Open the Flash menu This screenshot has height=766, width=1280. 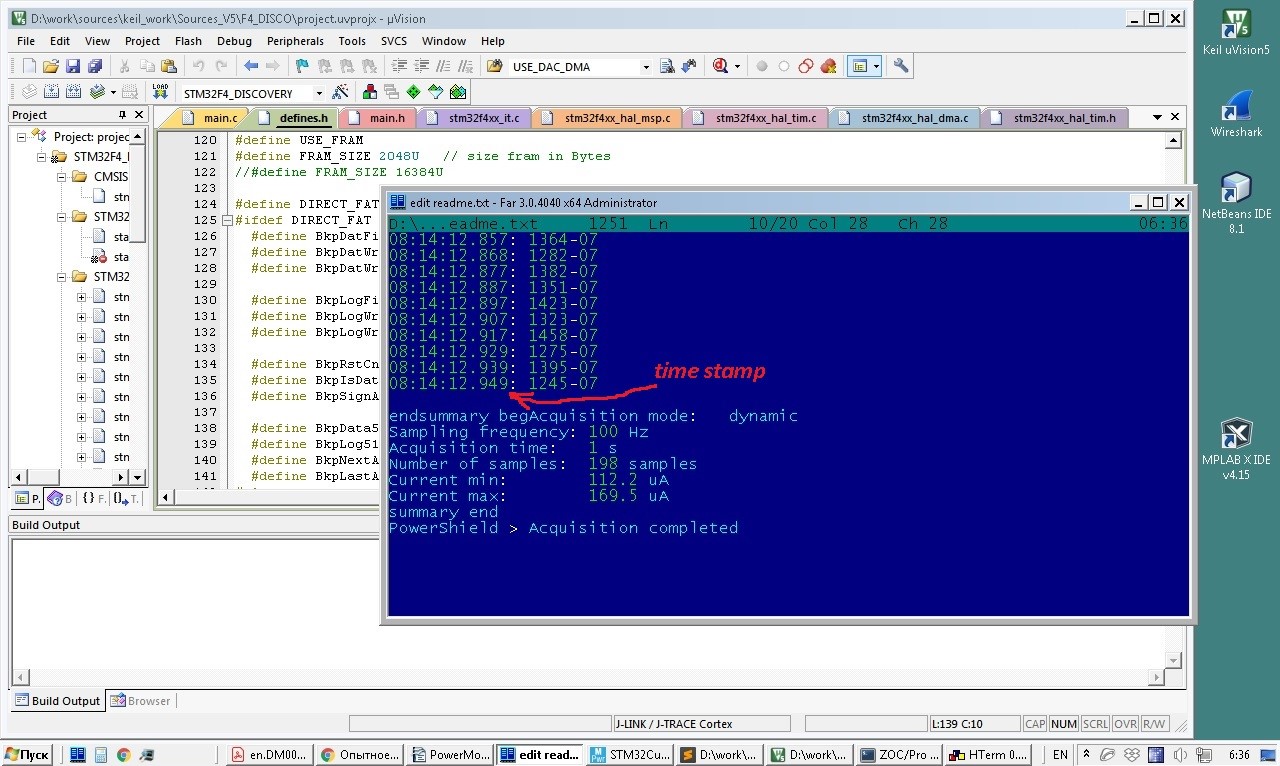188,41
